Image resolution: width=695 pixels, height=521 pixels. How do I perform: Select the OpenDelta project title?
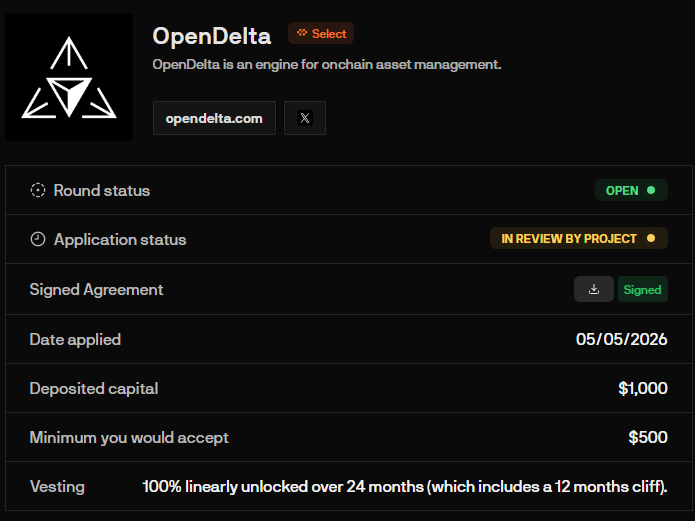211,36
